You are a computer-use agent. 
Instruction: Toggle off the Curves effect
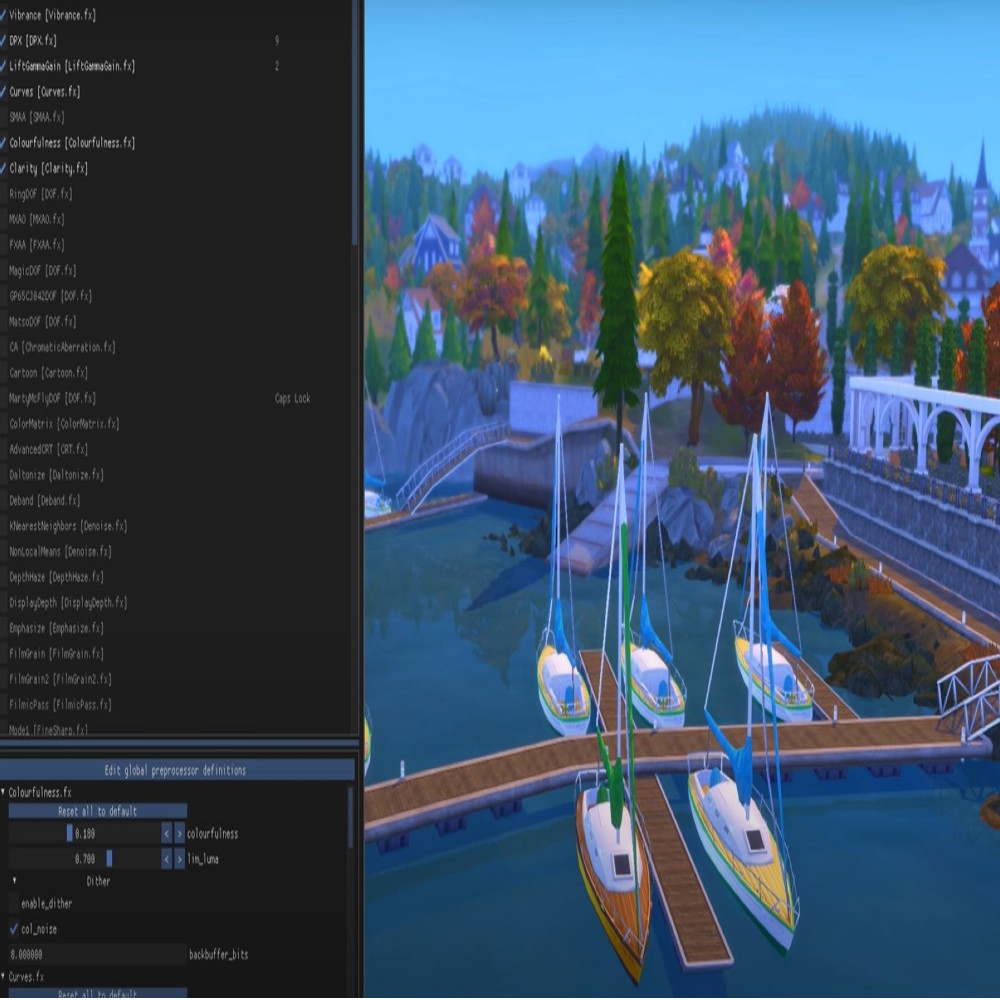tap(3, 91)
